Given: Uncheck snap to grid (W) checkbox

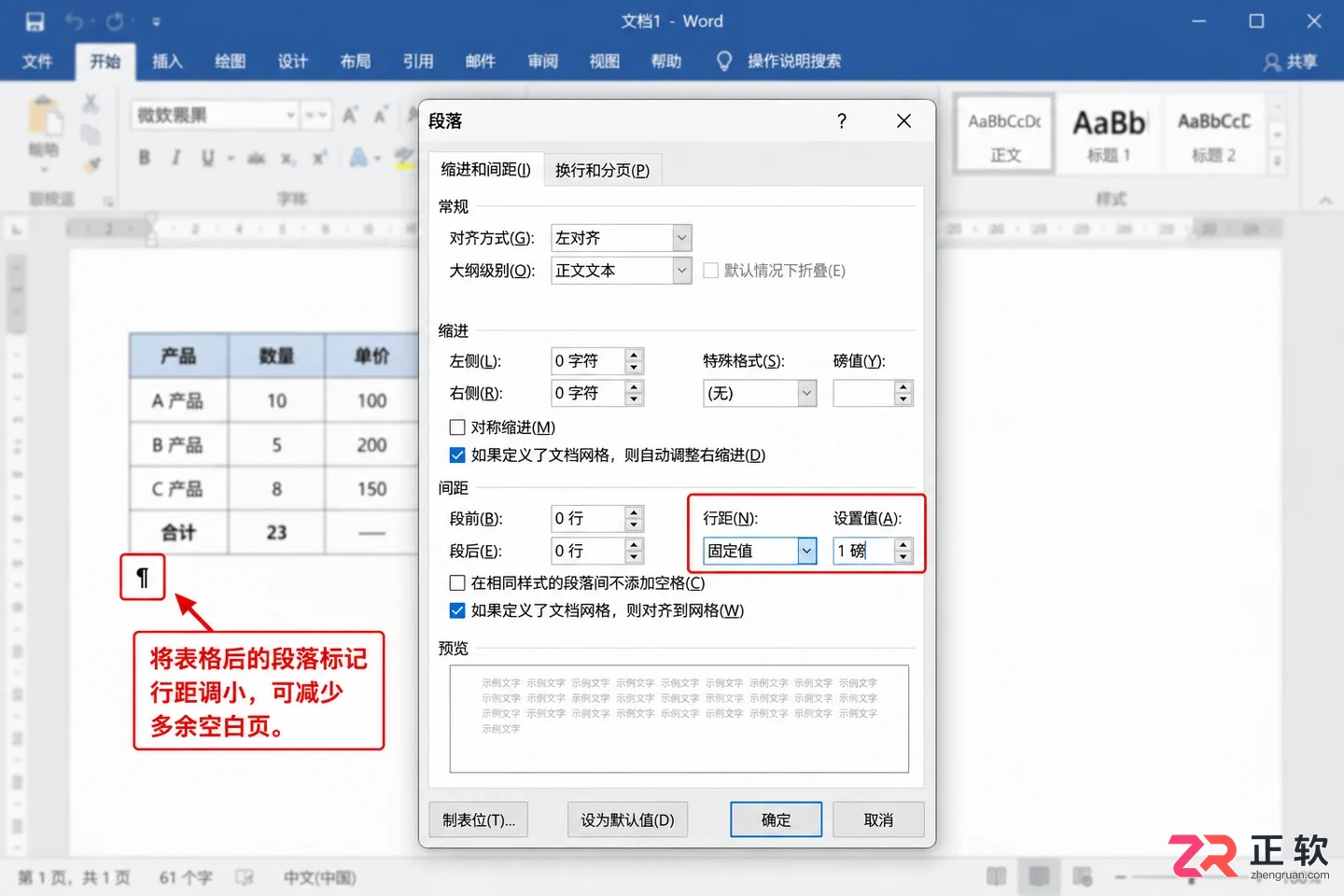Looking at the screenshot, I should tap(457, 611).
